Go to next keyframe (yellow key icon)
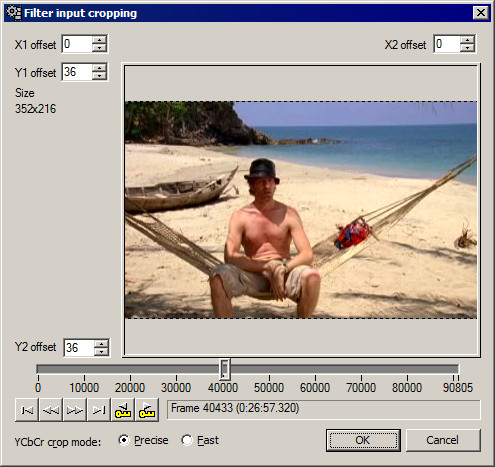 pos(147,410)
